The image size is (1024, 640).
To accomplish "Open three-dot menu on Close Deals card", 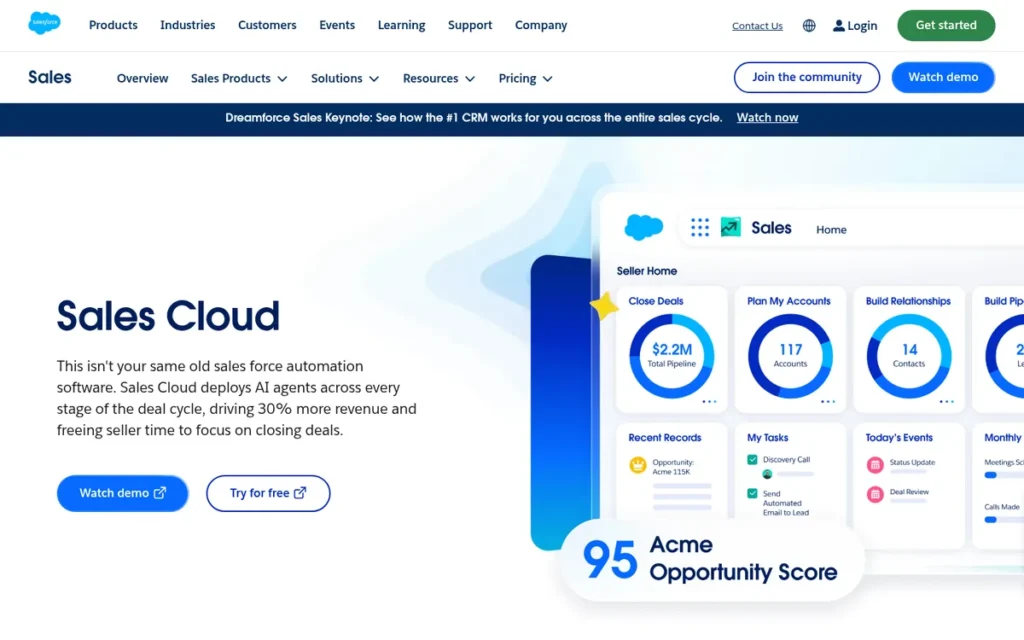I will tap(709, 402).
